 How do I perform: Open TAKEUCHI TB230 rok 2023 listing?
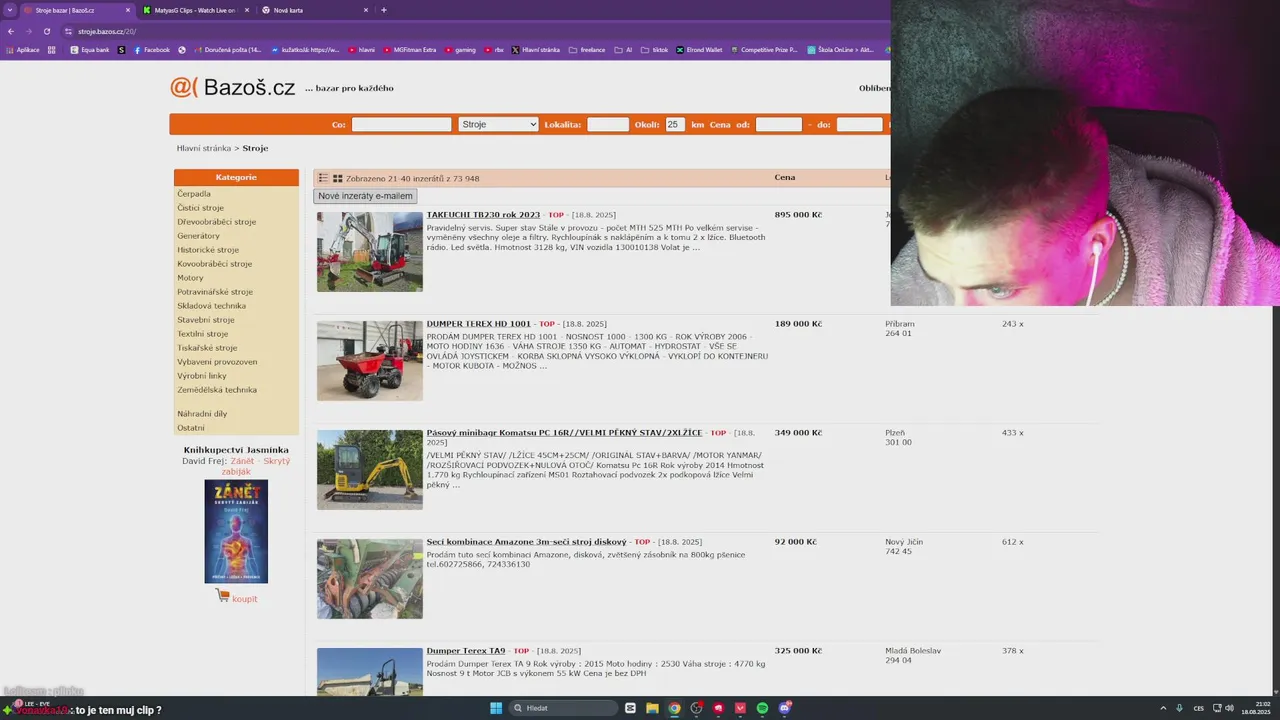point(483,215)
